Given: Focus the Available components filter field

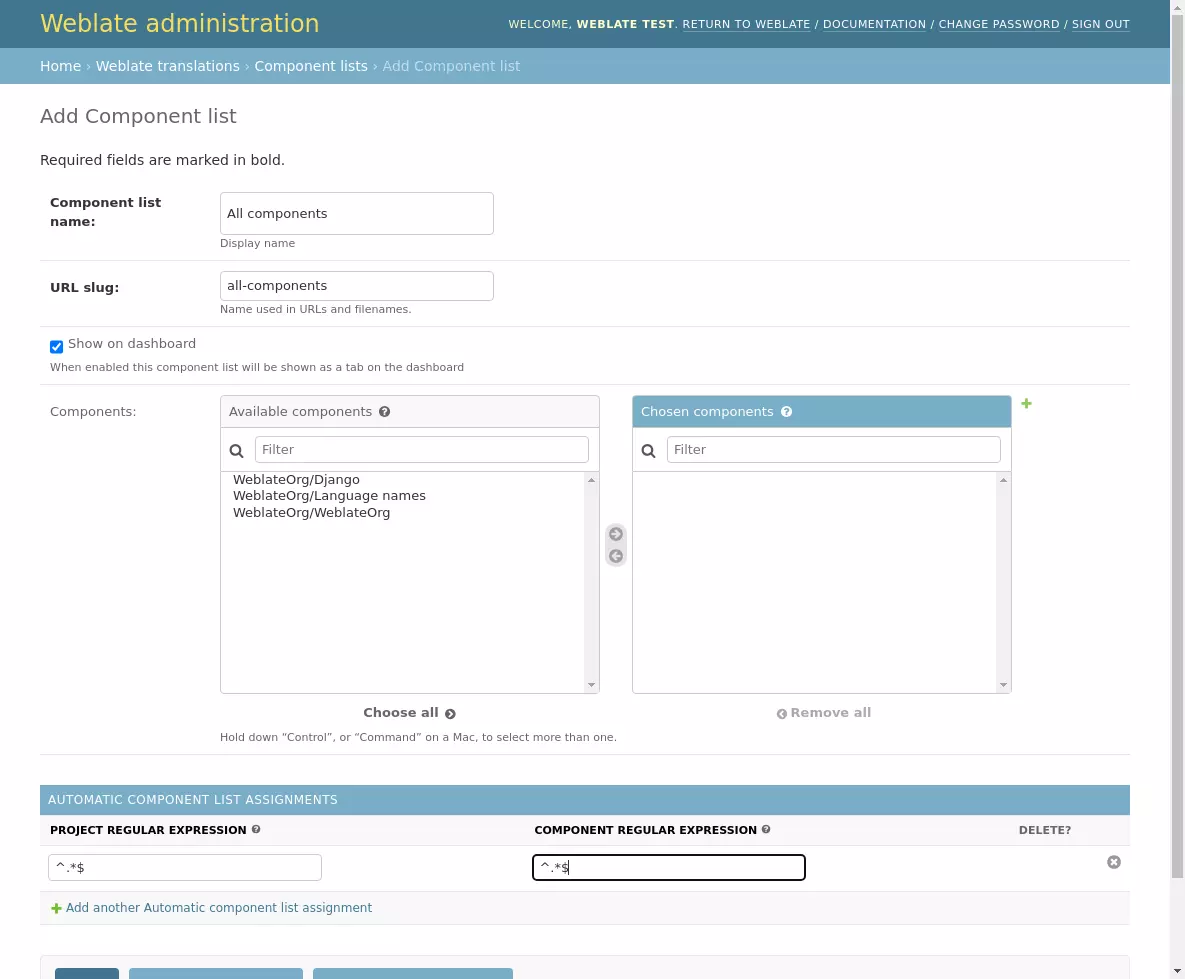Looking at the screenshot, I should click(422, 450).
